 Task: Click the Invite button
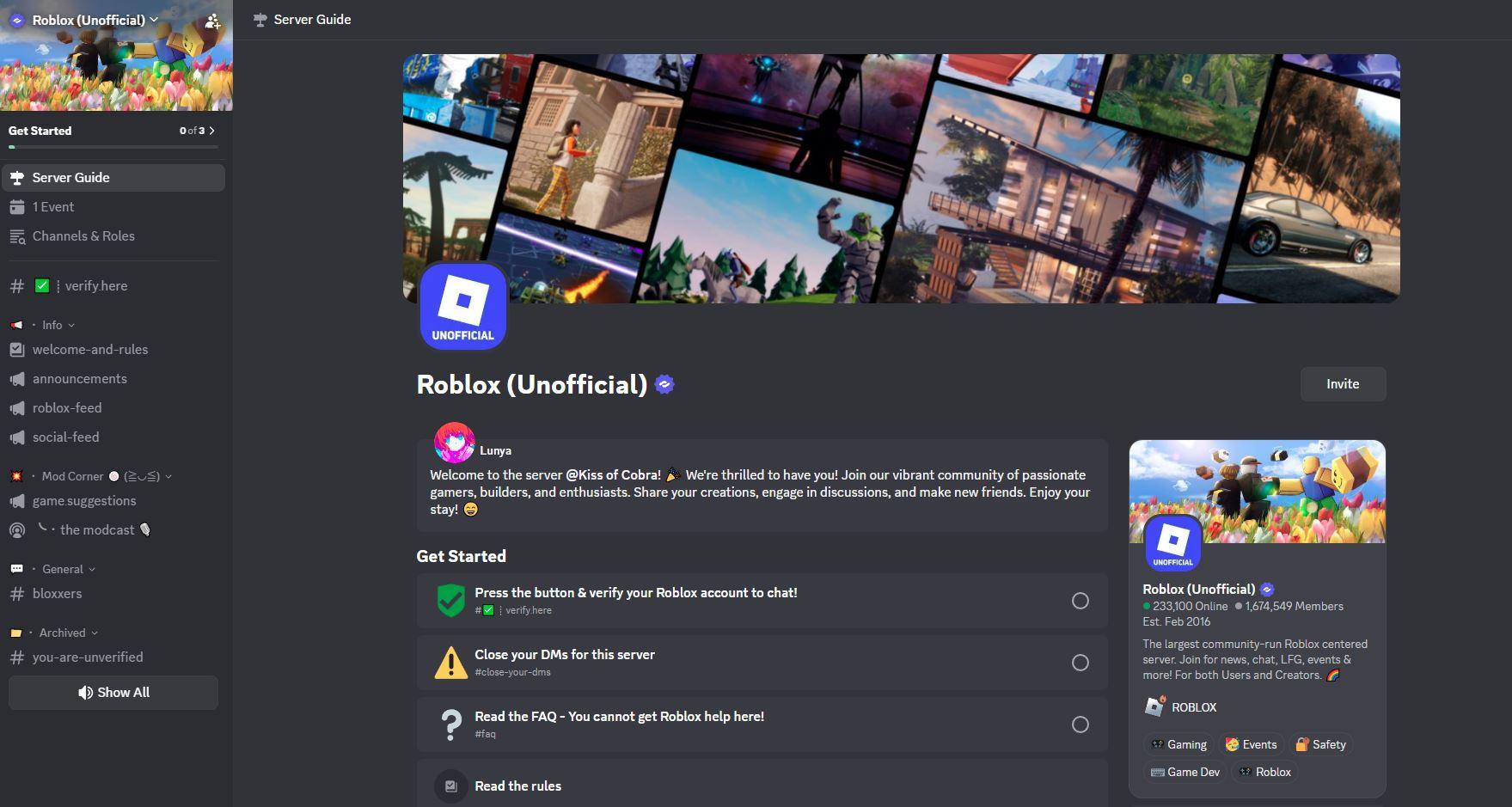click(x=1343, y=384)
